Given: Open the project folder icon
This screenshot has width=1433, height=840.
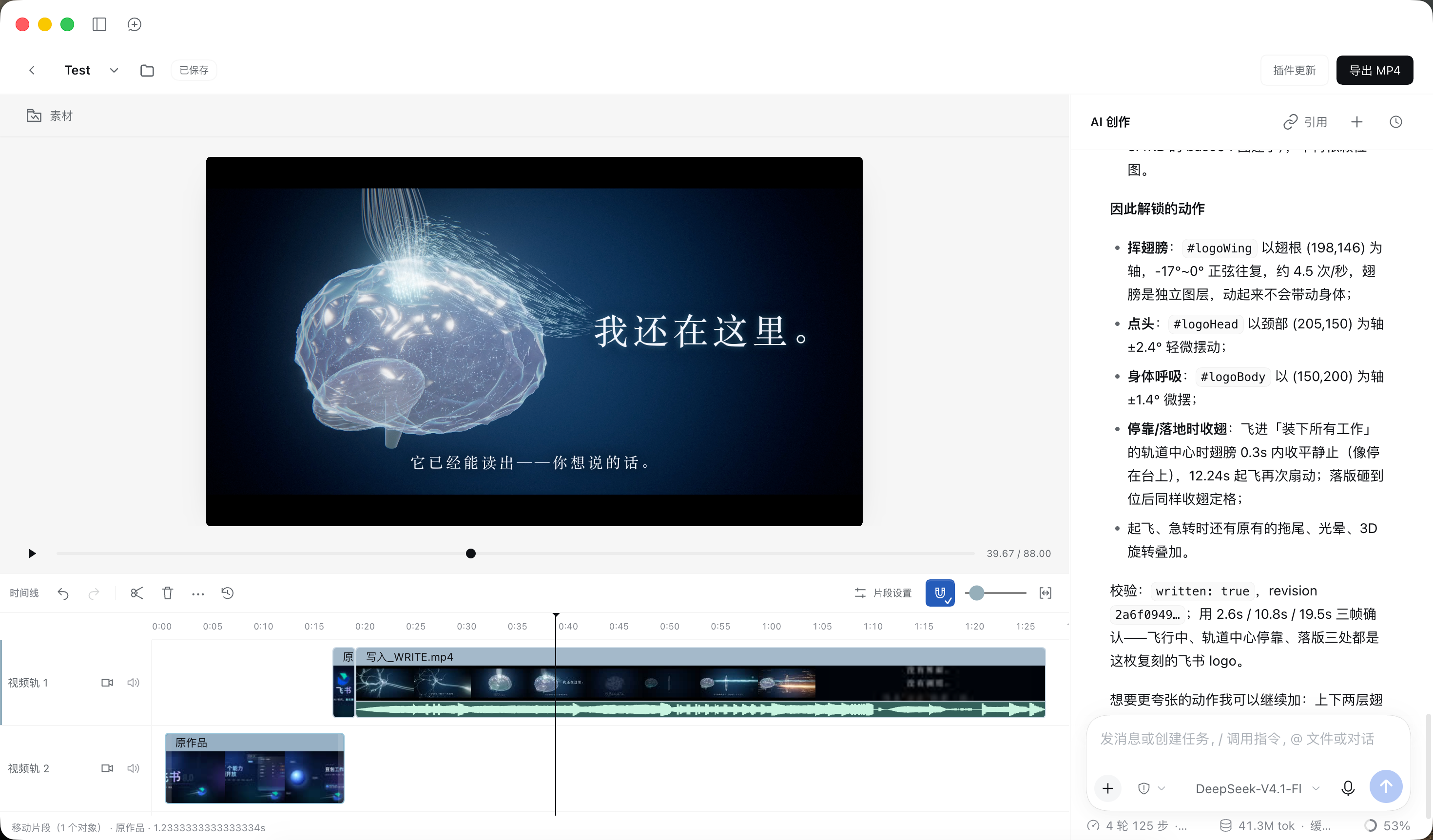Looking at the screenshot, I should tap(147, 70).
